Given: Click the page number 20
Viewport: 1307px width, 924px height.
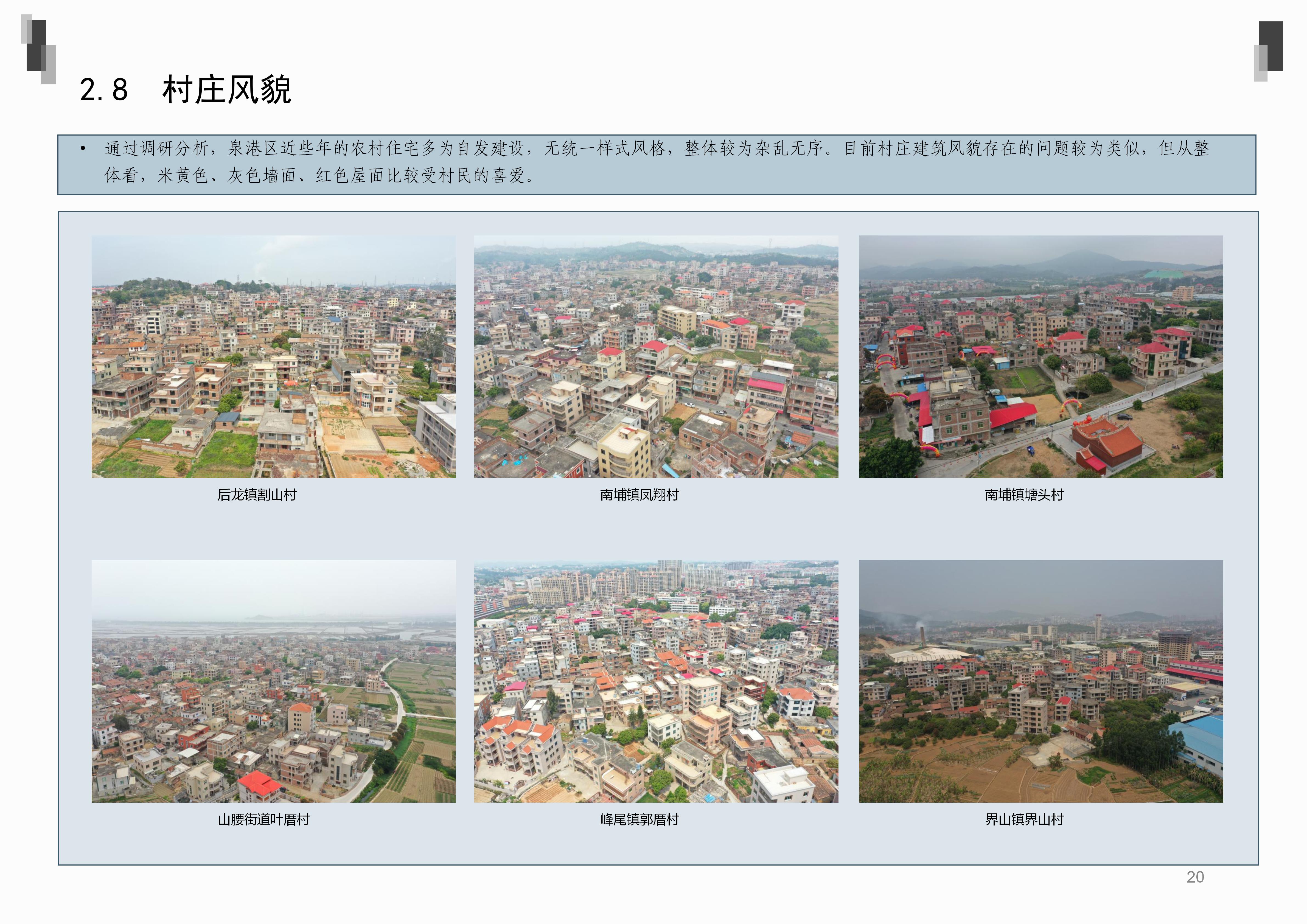Looking at the screenshot, I should 1195,877.
